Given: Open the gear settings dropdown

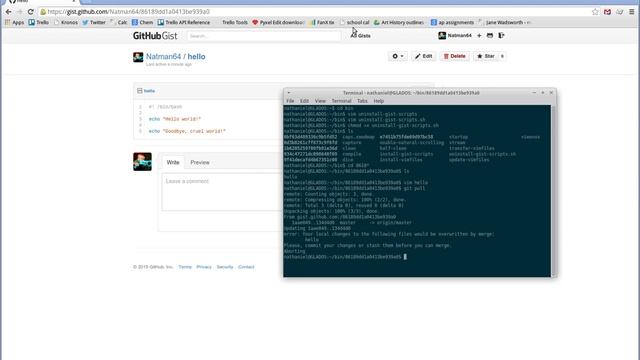Looking at the screenshot, I should click(398, 56).
